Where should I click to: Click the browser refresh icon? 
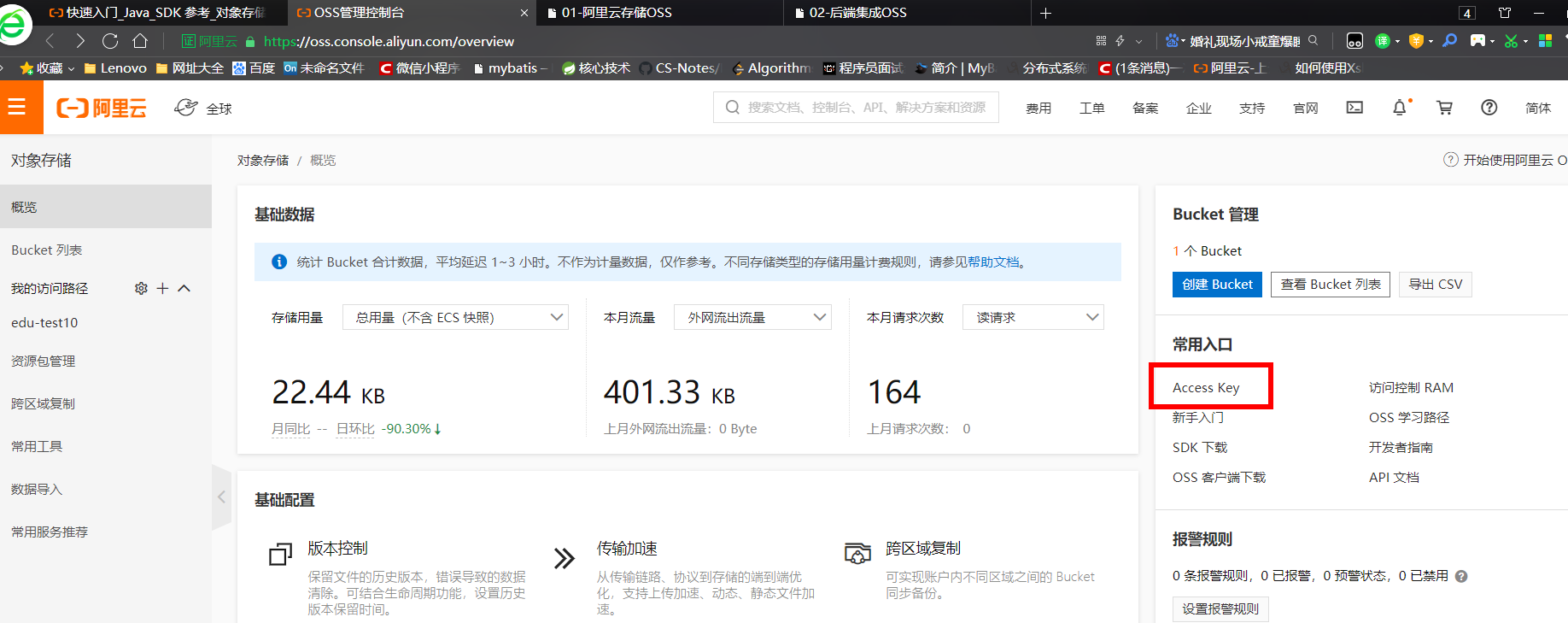point(110,41)
